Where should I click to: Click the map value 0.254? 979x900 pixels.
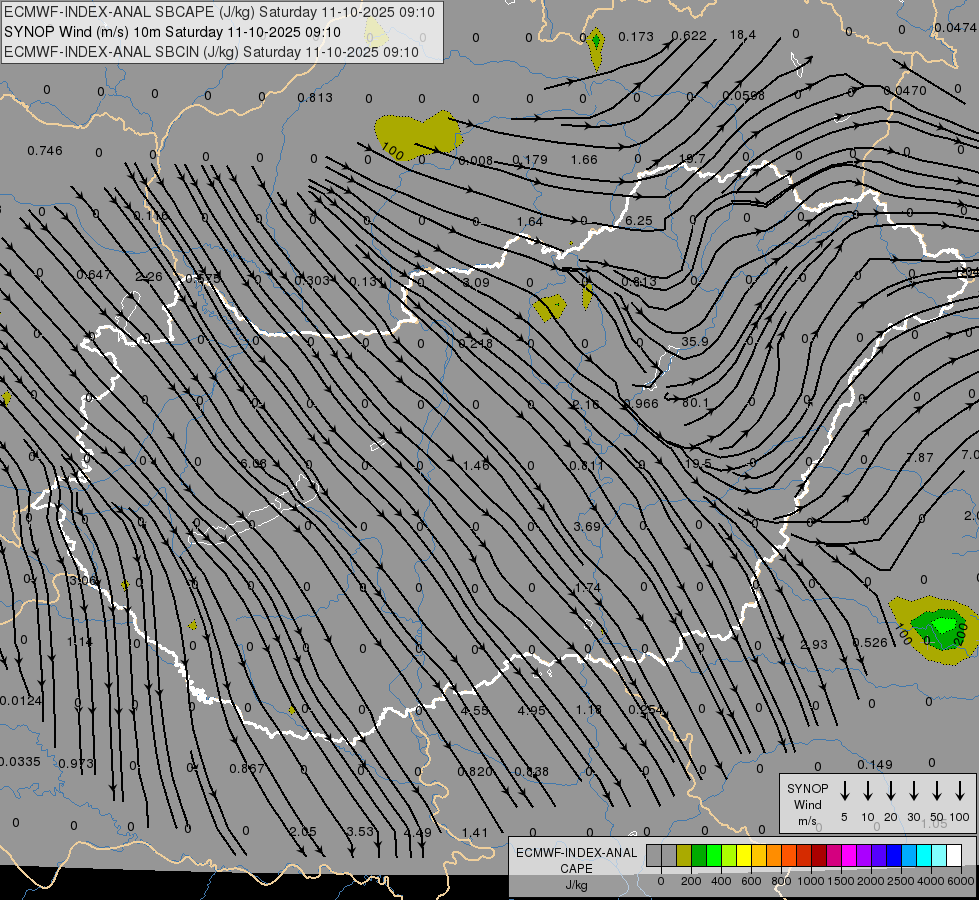click(x=646, y=710)
